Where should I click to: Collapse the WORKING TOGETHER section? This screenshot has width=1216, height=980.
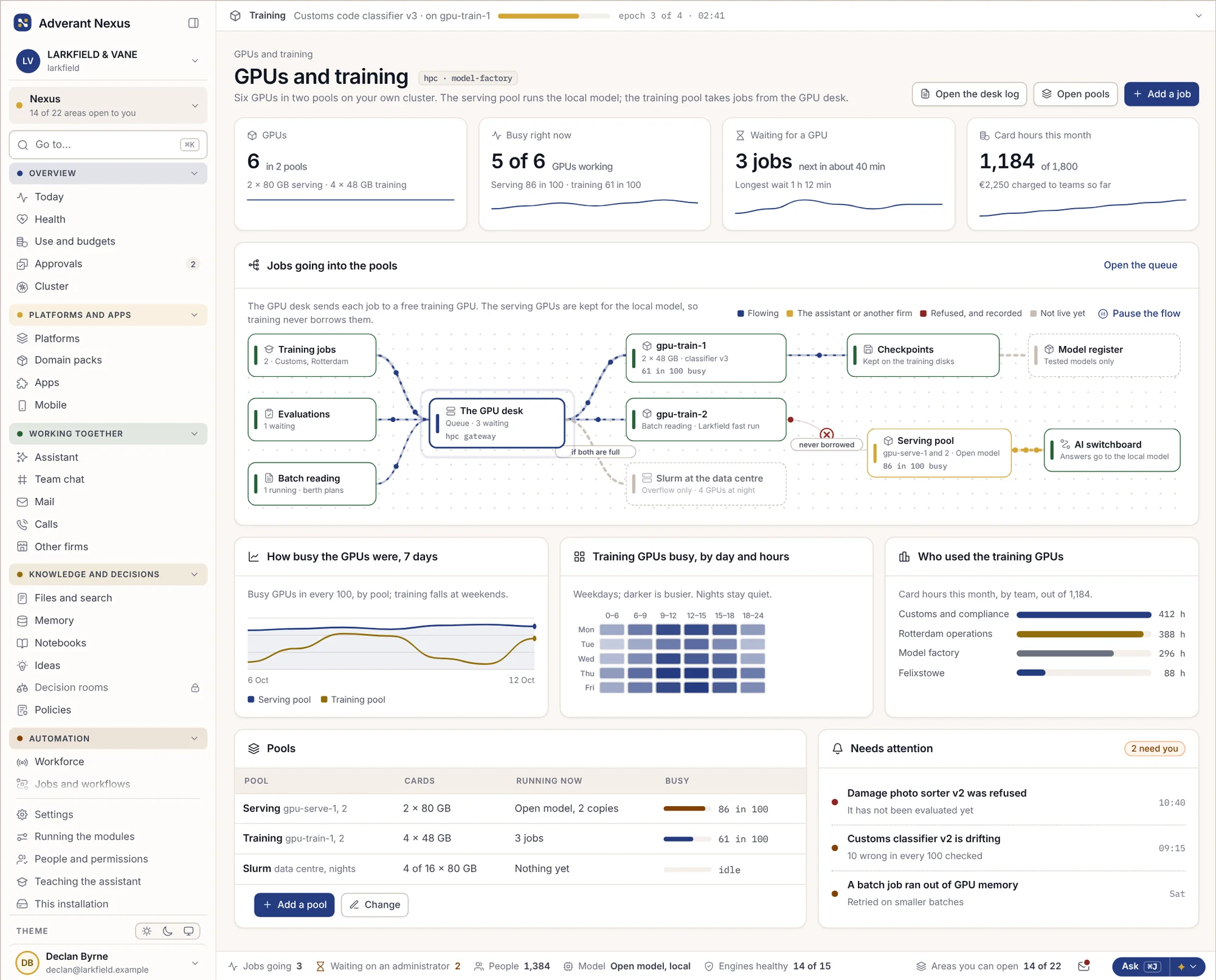coord(108,433)
